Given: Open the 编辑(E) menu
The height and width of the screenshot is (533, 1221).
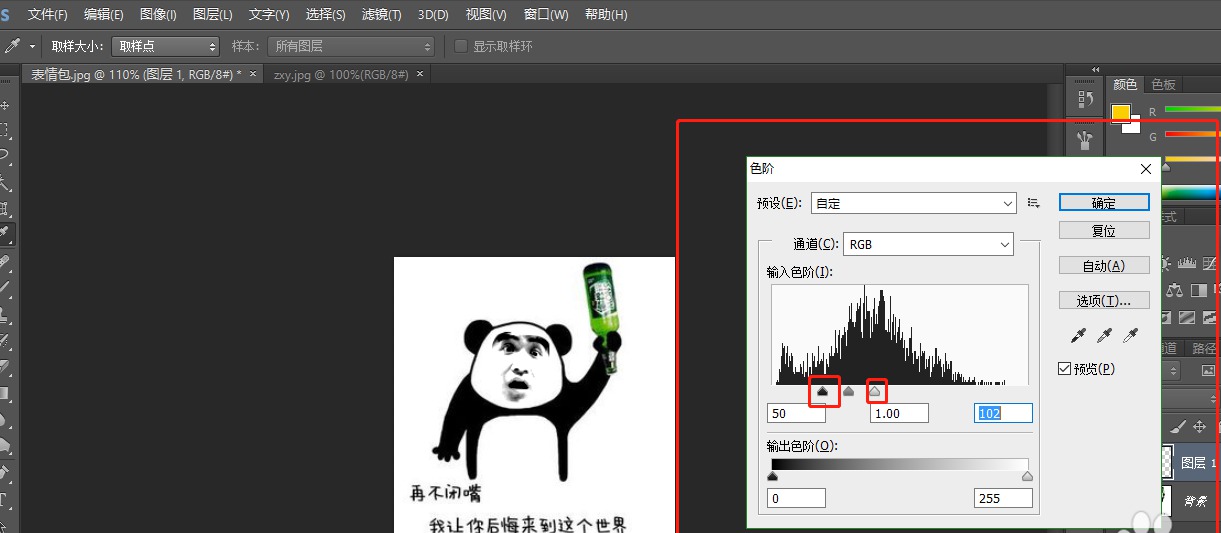Looking at the screenshot, I should click(x=104, y=15).
